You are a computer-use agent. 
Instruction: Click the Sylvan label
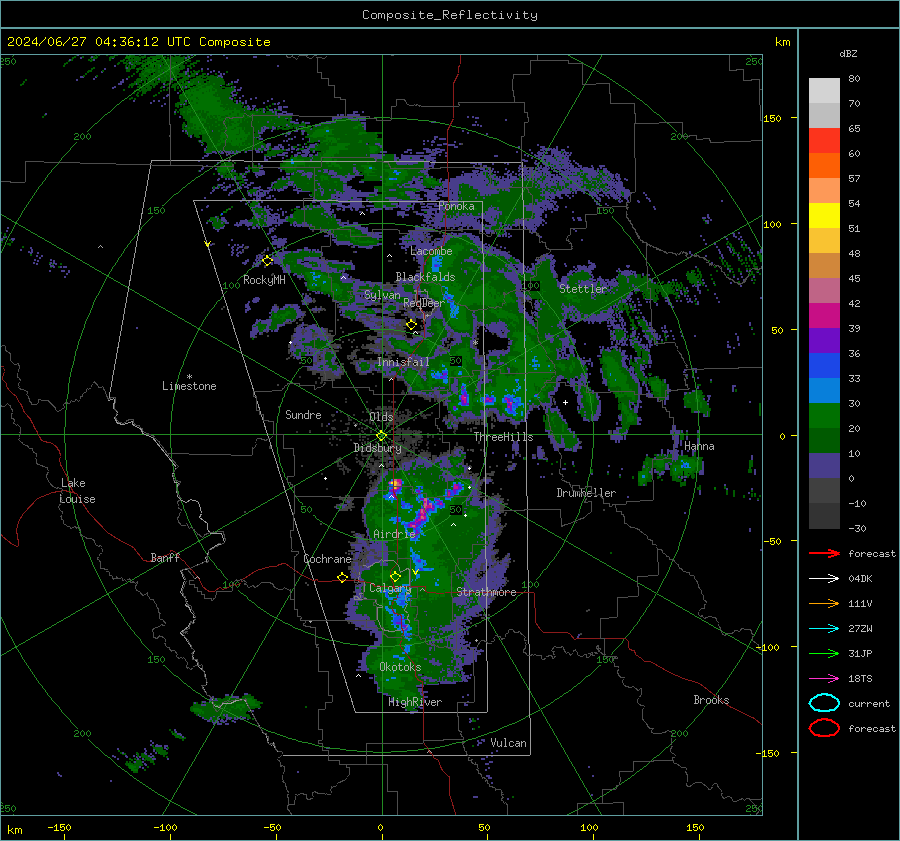(x=382, y=295)
